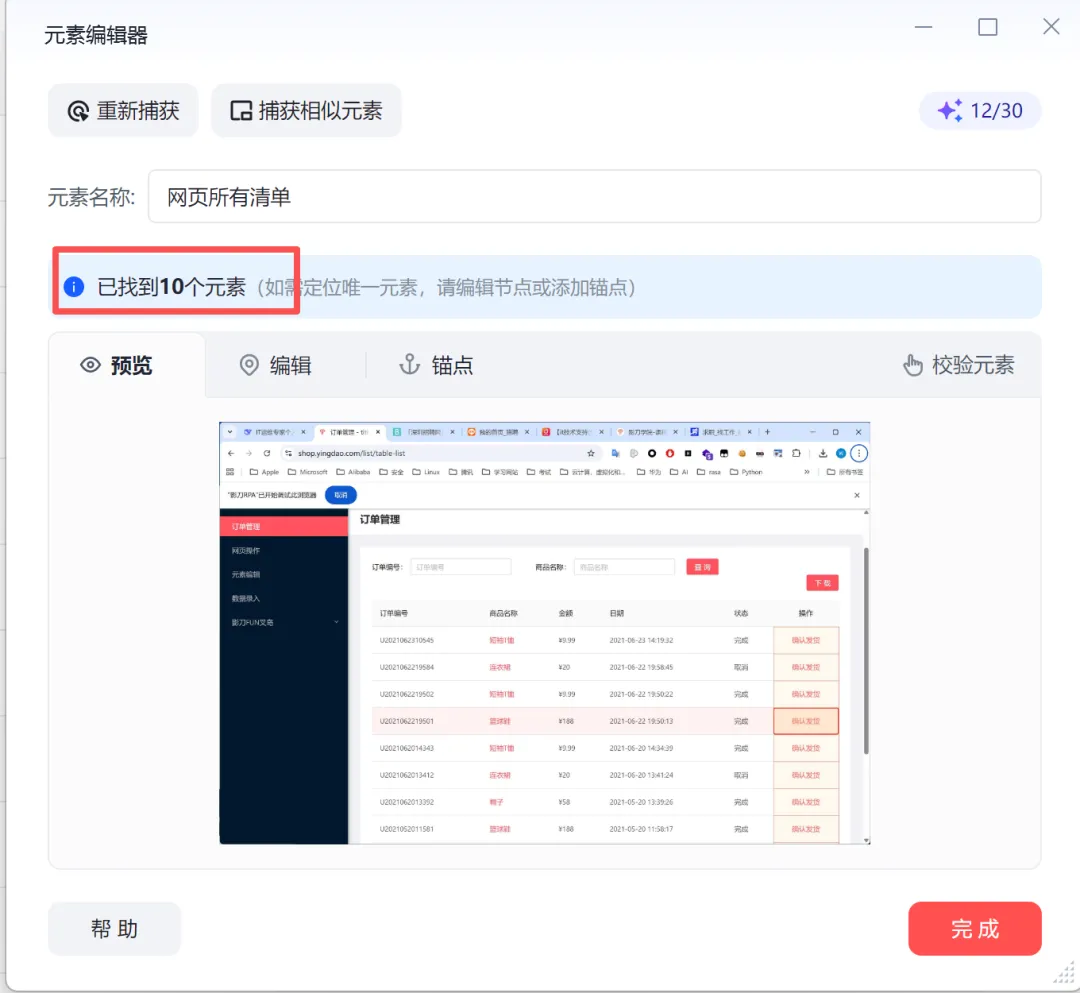
Task: Click the 元素名称 field containing 网页所有清单
Action: tap(594, 197)
